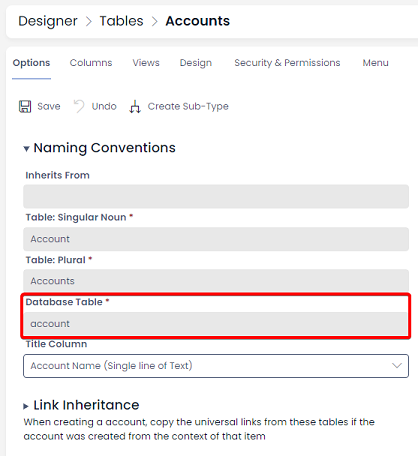Viewport: 418px width, 456px height.
Task: Select the Account Name title column combo box
Action: point(216,366)
